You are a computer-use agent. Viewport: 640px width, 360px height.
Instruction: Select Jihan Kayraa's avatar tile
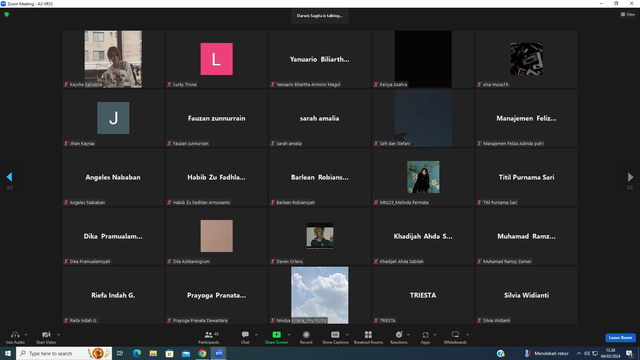point(113,118)
